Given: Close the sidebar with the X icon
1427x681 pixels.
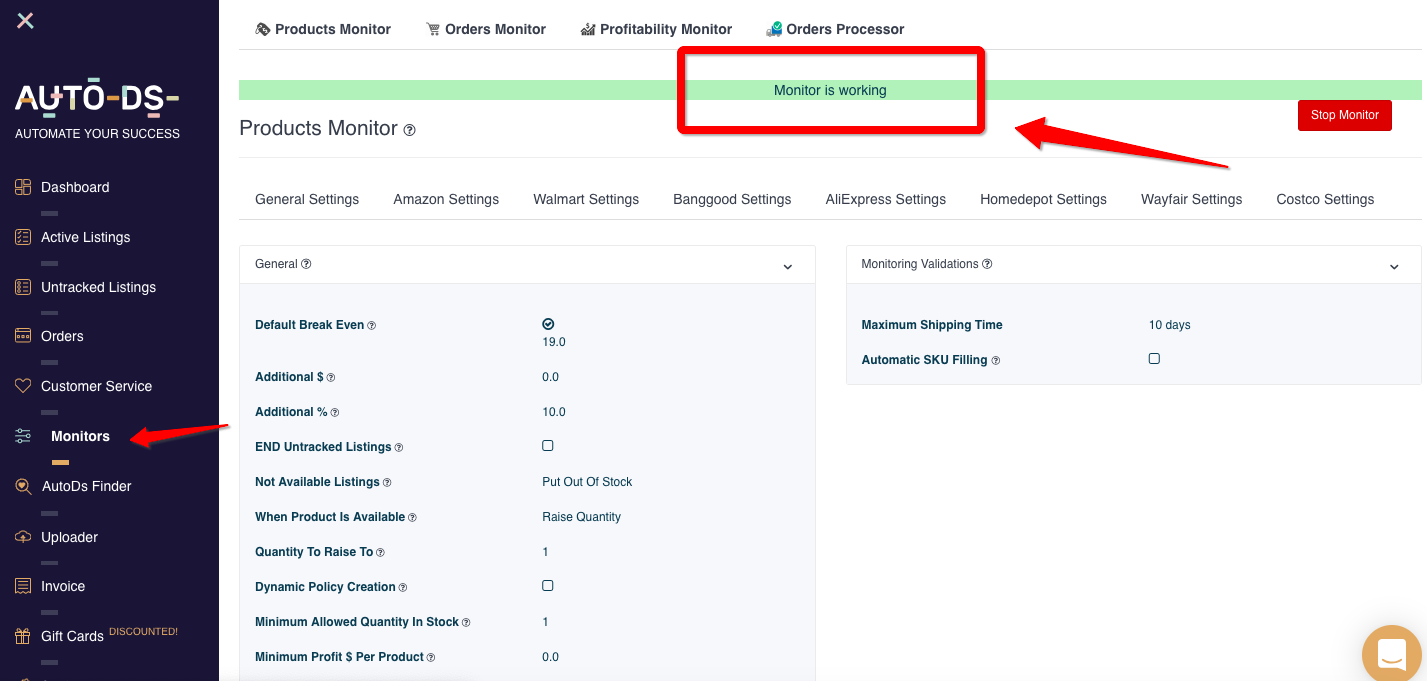Looking at the screenshot, I should click(25, 20).
